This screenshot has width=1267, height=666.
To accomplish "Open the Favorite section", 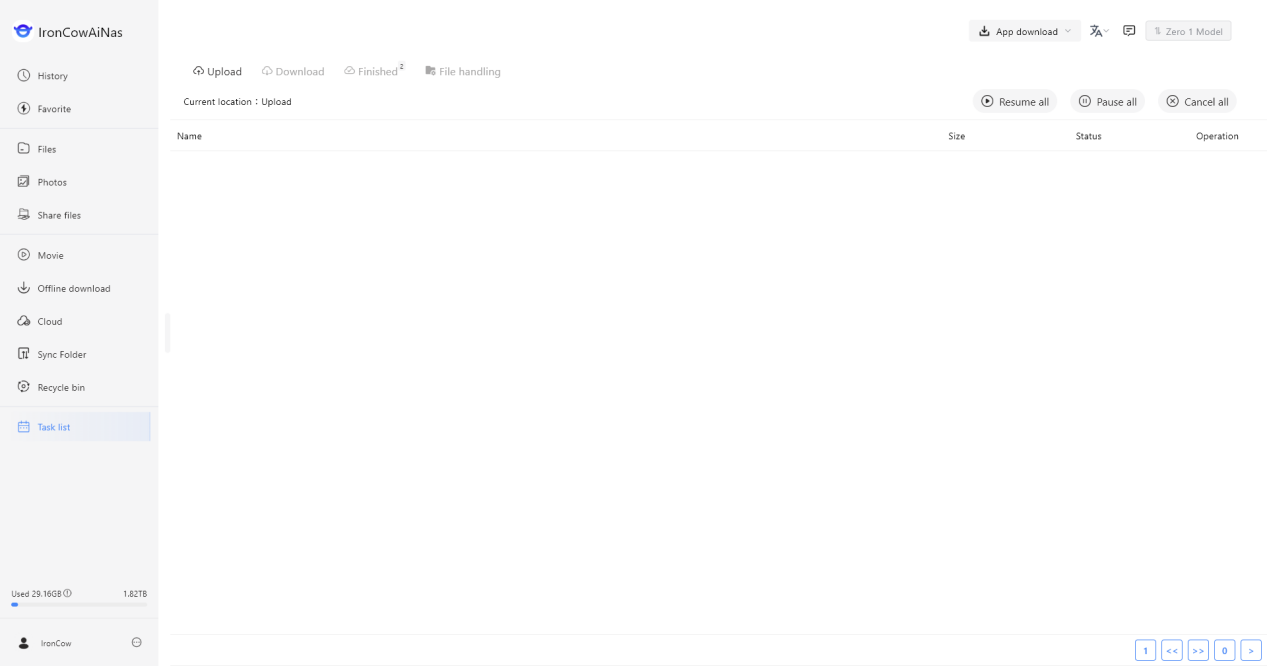I will pyautogui.click(x=54, y=108).
